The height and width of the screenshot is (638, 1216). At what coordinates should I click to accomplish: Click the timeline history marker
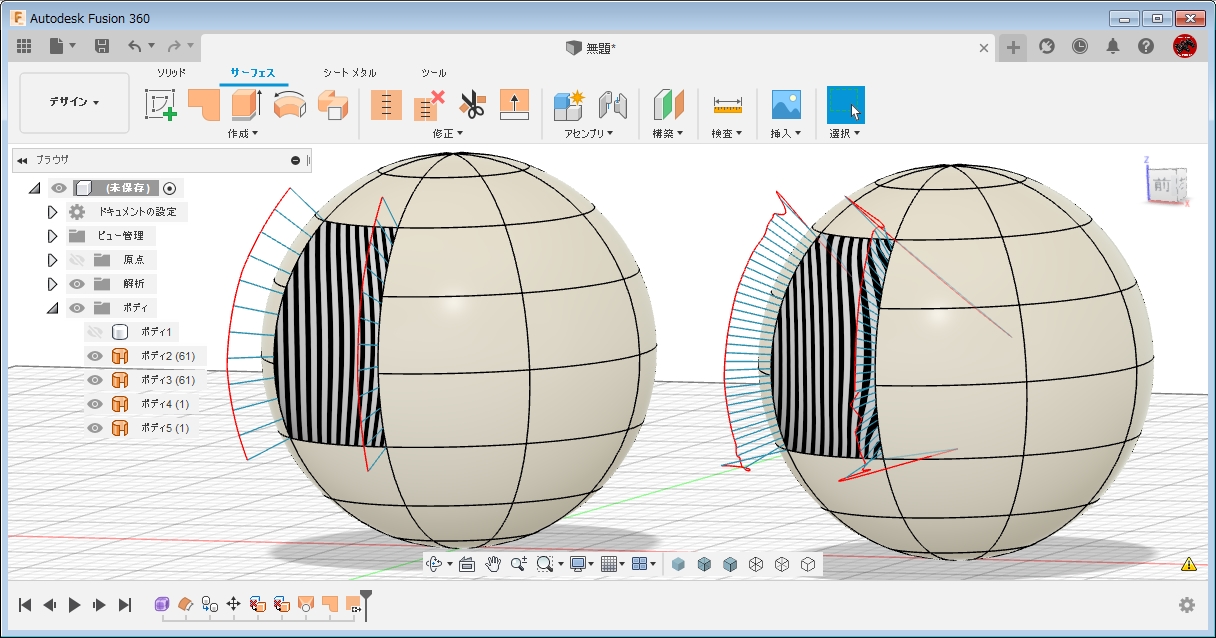[366, 603]
